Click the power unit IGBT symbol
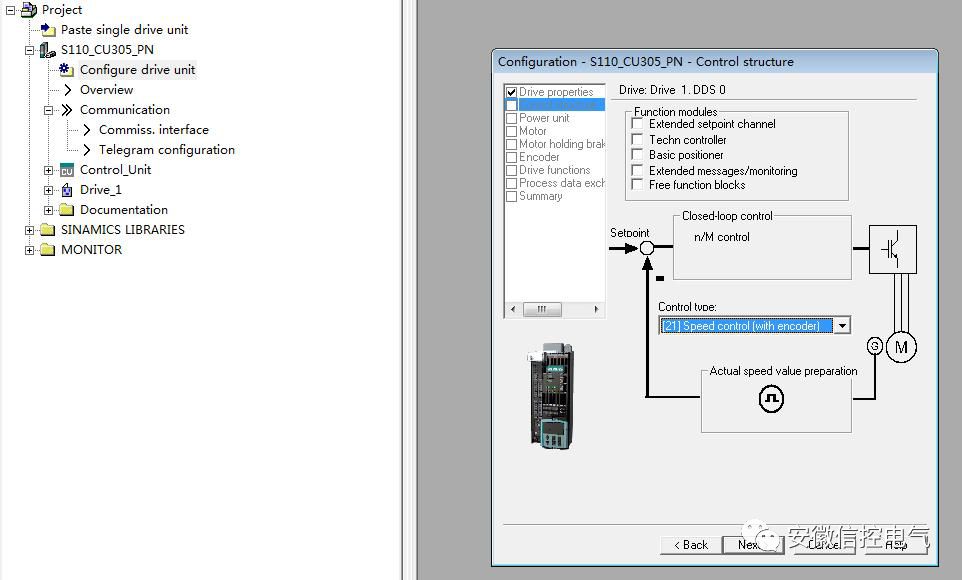This screenshot has height=580, width=962. coord(893,249)
